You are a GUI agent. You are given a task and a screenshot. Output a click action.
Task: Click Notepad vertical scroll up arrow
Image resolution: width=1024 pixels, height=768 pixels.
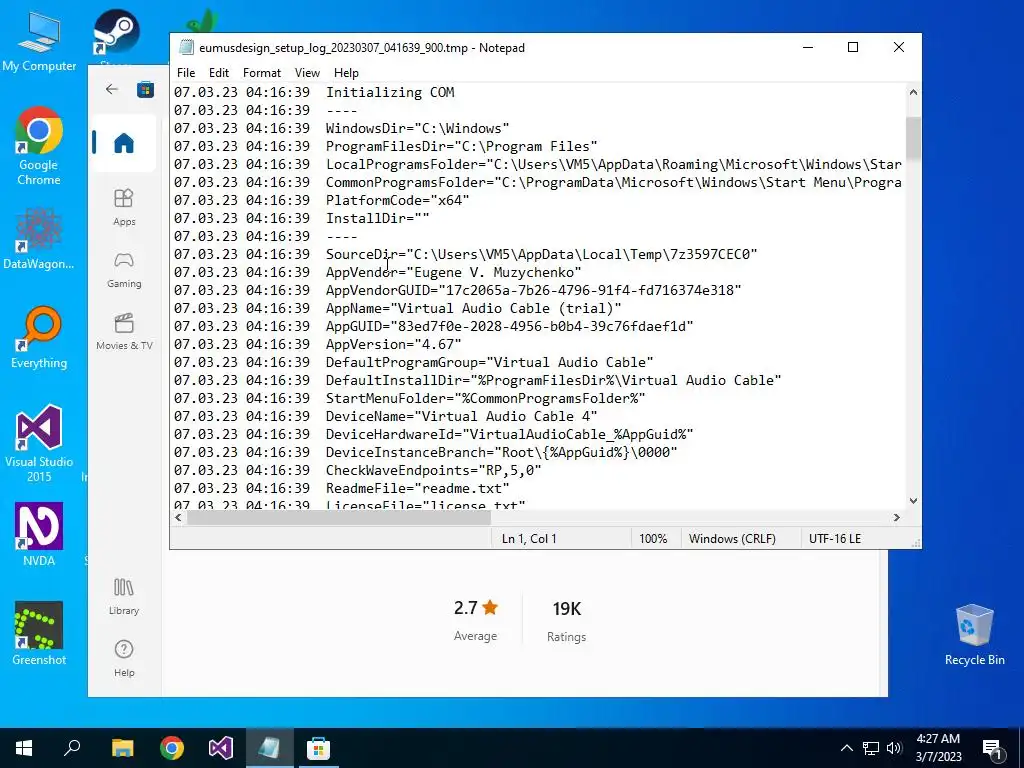913,93
